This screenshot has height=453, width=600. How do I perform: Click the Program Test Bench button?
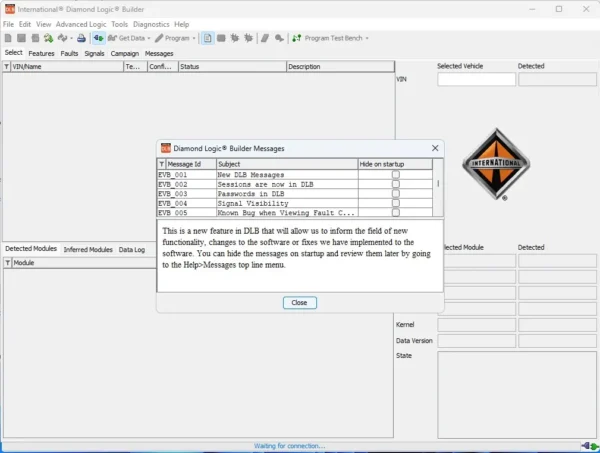click(x=328, y=38)
